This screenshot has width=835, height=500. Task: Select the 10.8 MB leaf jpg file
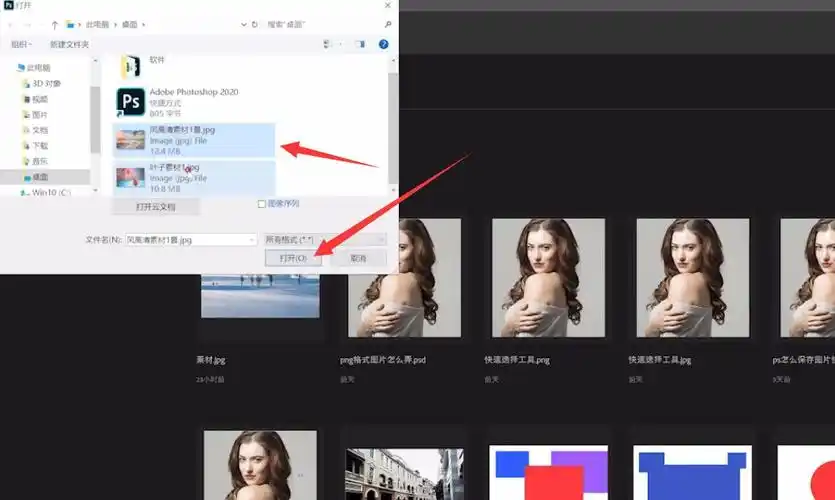(x=194, y=178)
